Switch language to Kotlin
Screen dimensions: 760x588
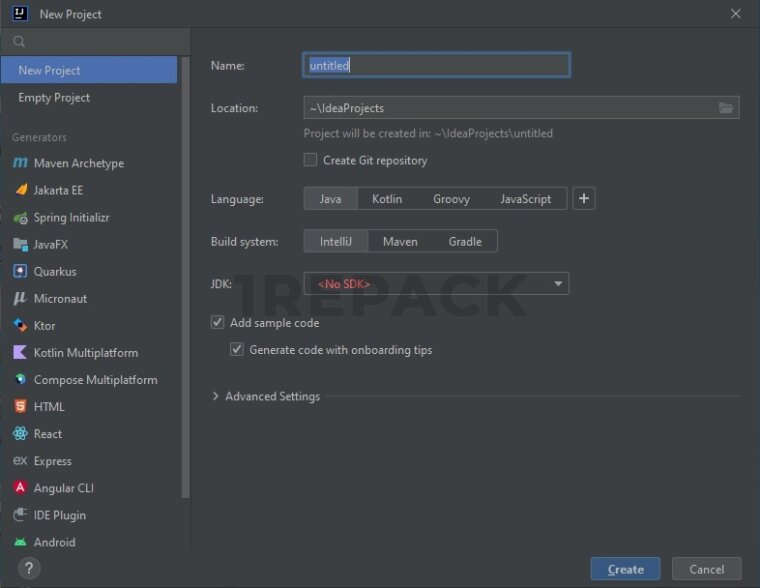coord(387,199)
